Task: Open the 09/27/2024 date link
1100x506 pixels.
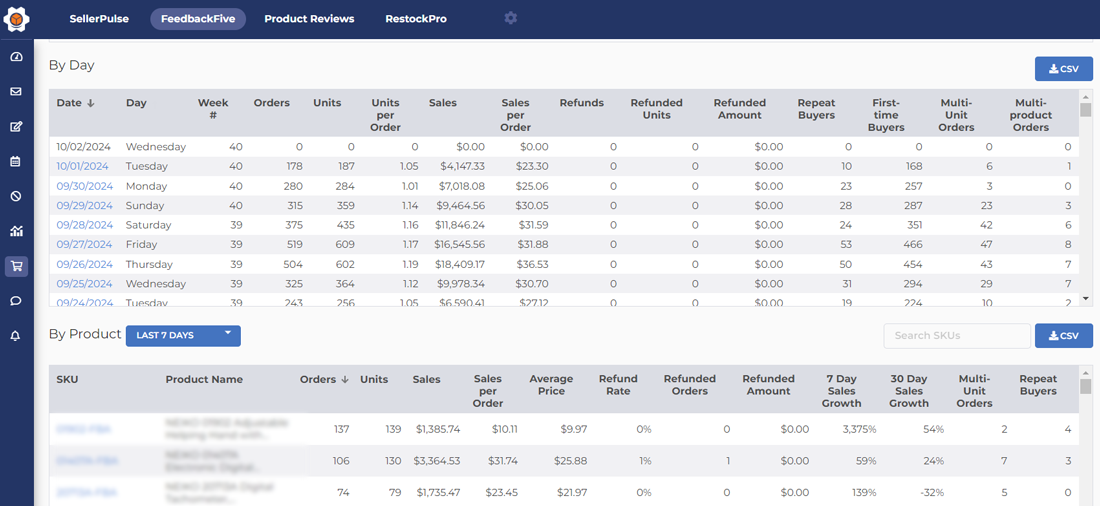Action: point(84,245)
